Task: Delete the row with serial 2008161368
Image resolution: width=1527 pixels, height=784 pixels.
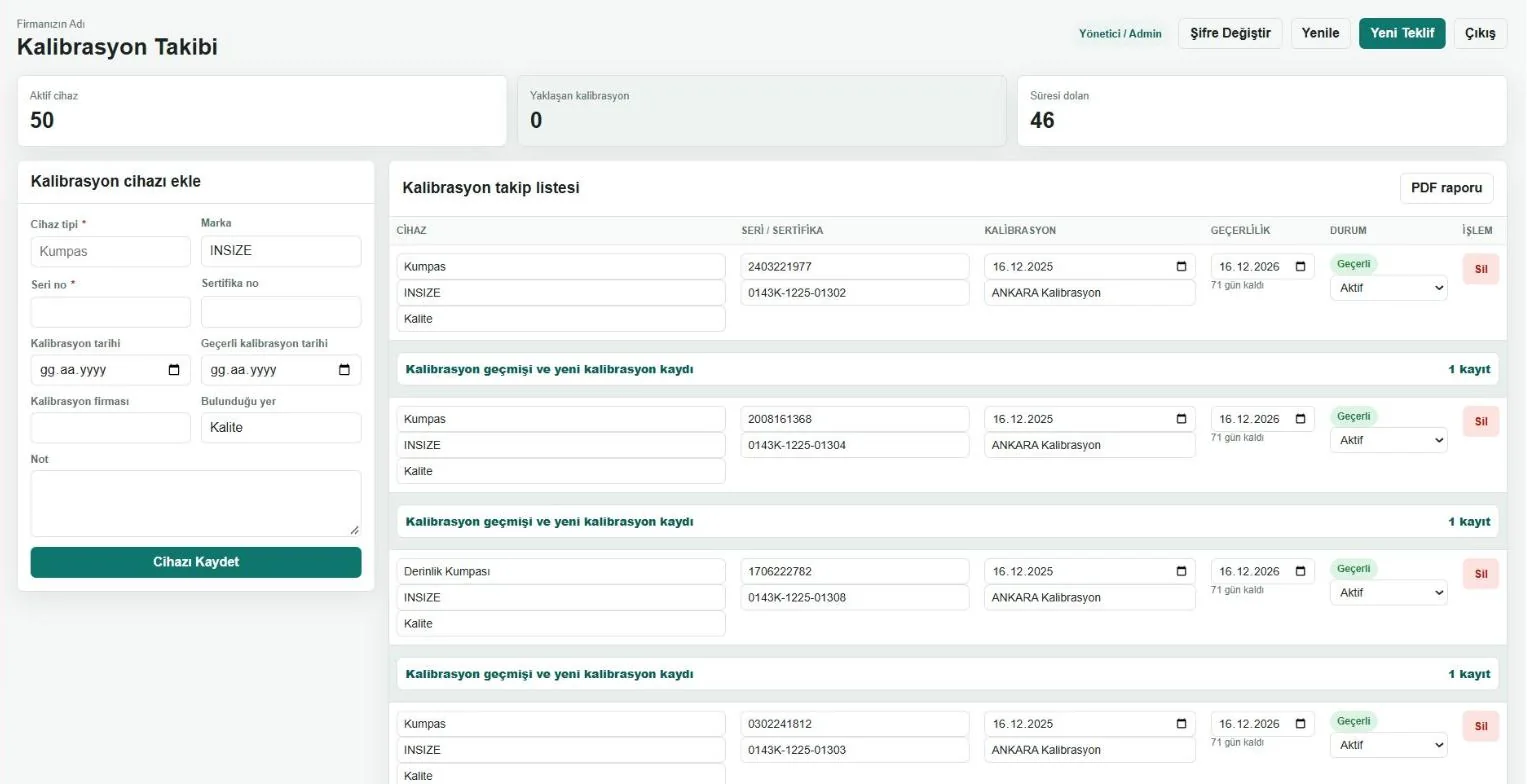Action: click(x=1480, y=421)
